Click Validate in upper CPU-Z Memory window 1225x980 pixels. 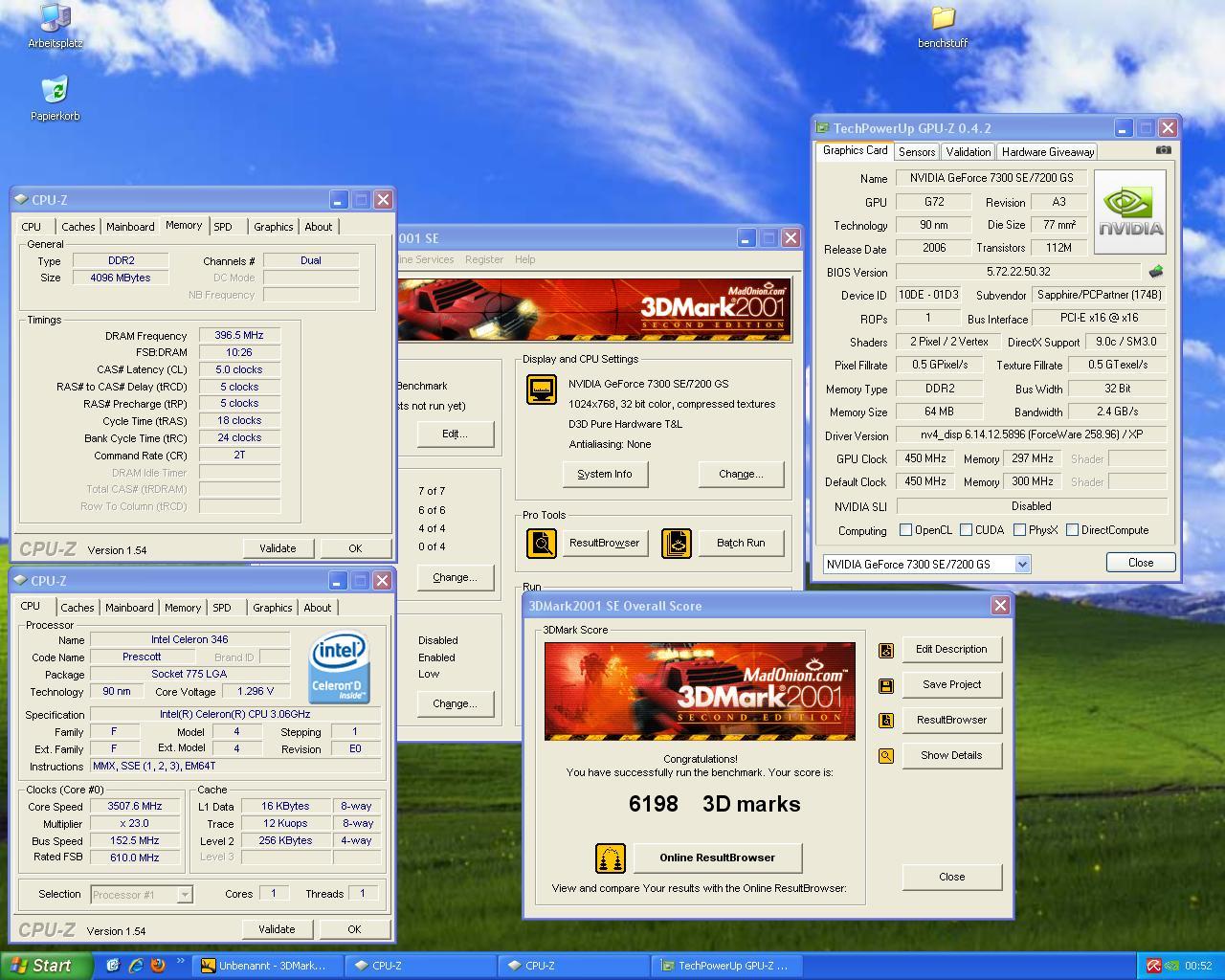click(278, 548)
